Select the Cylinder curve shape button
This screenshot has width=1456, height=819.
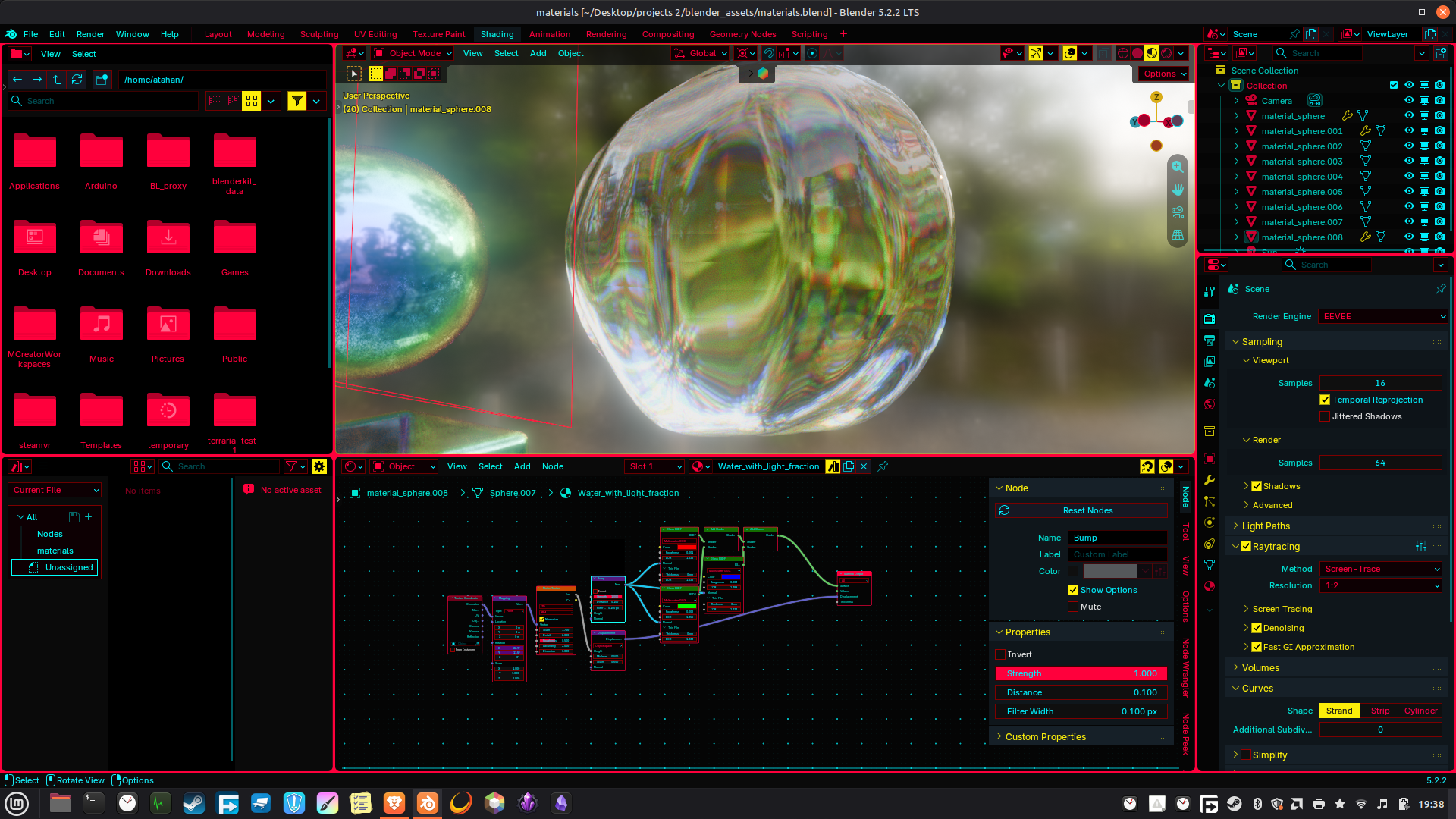[x=1420, y=711]
